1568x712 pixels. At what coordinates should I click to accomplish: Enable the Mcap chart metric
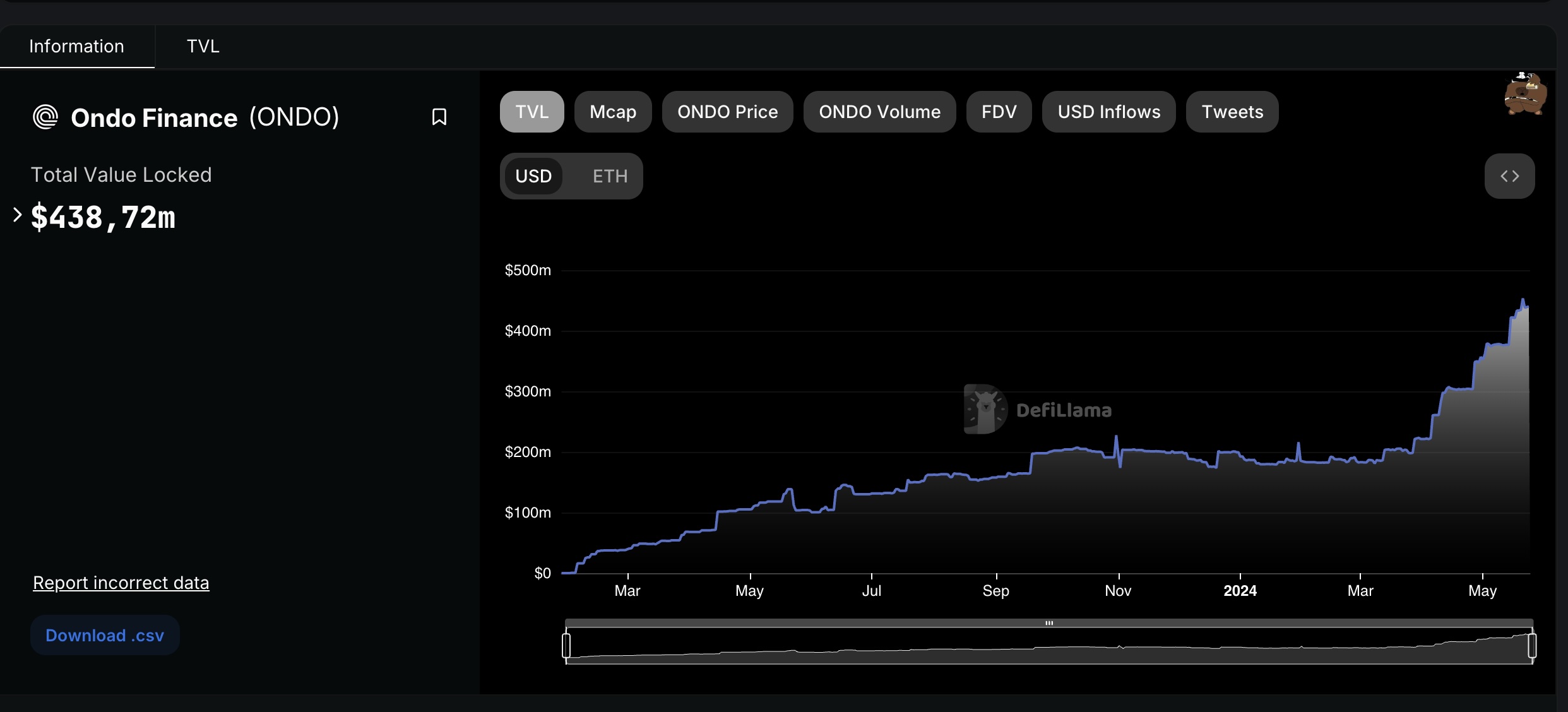coord(613,112)
